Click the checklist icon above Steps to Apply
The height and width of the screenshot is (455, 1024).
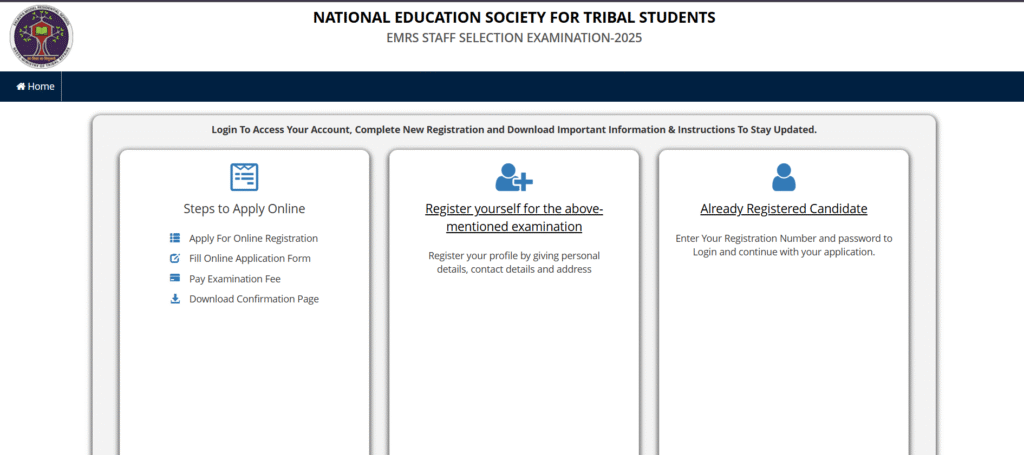click(x=244, y=177)
